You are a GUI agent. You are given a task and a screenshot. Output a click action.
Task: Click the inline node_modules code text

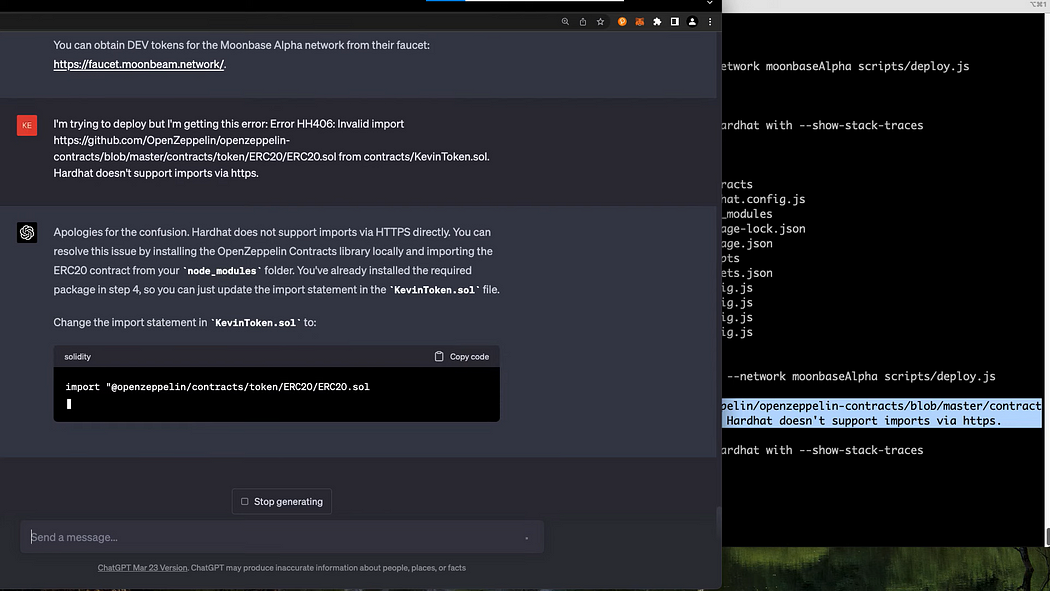click(x=222, y=271)
